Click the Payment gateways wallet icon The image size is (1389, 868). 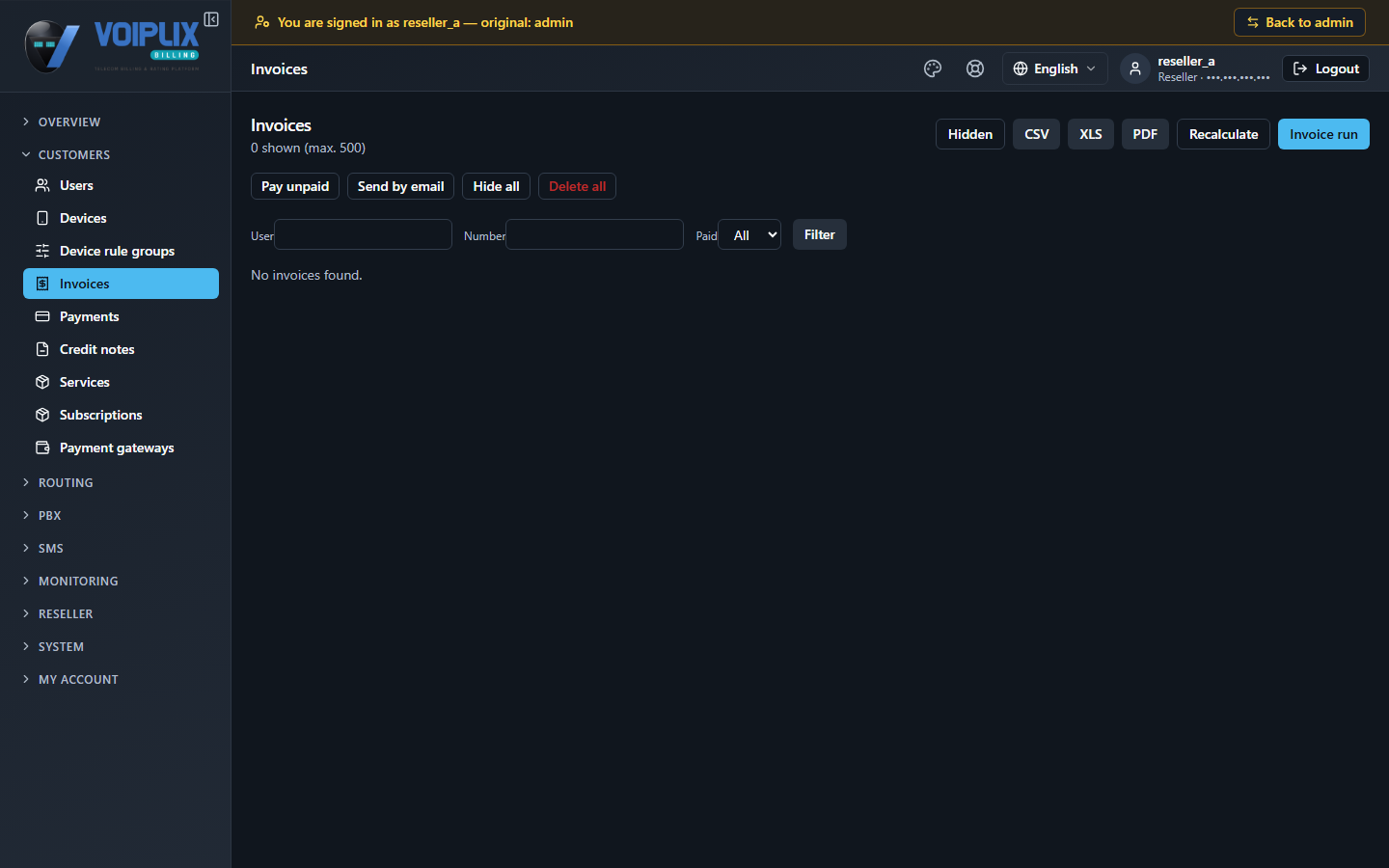click(42, 448)
